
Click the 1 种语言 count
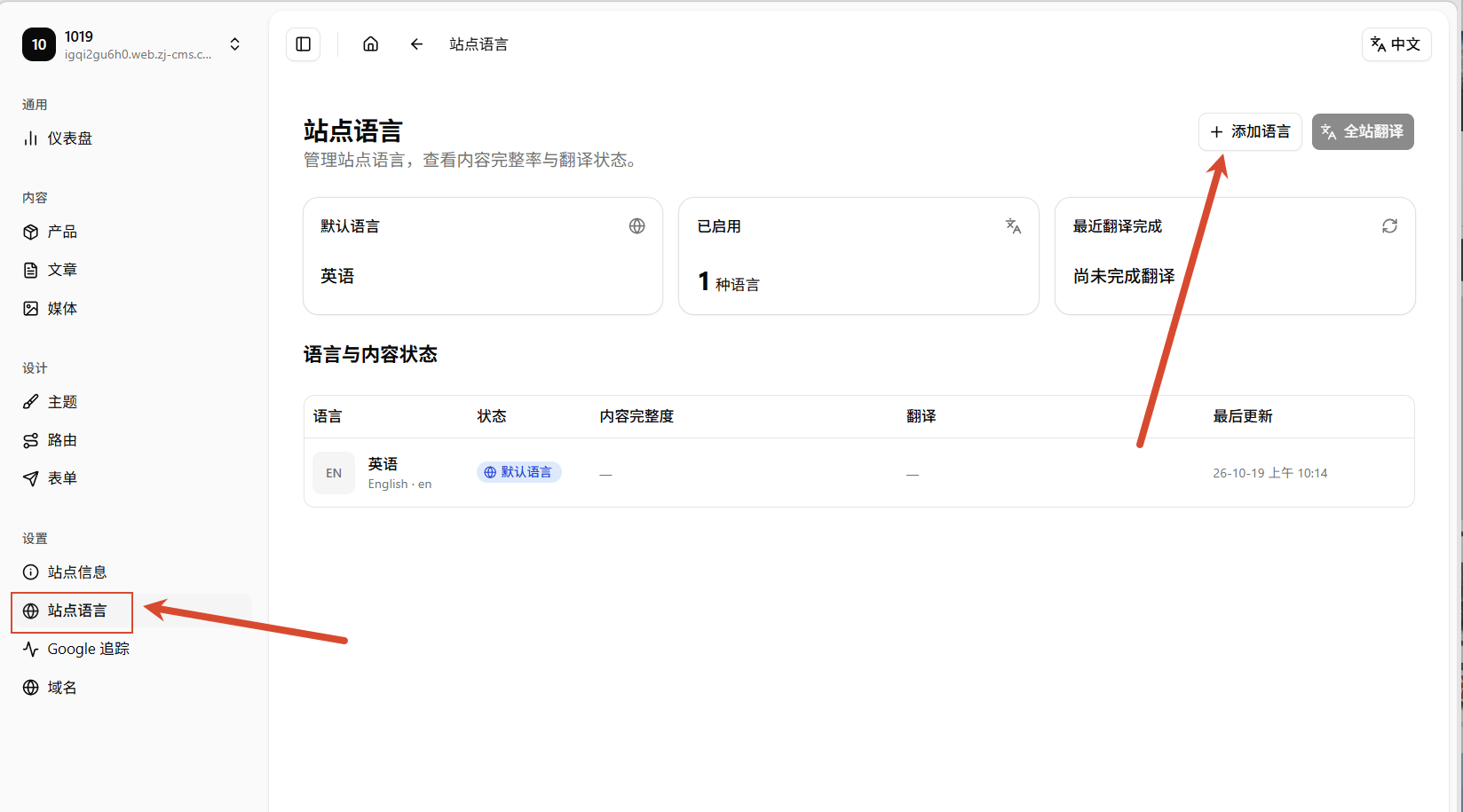[x=729, y=282]
